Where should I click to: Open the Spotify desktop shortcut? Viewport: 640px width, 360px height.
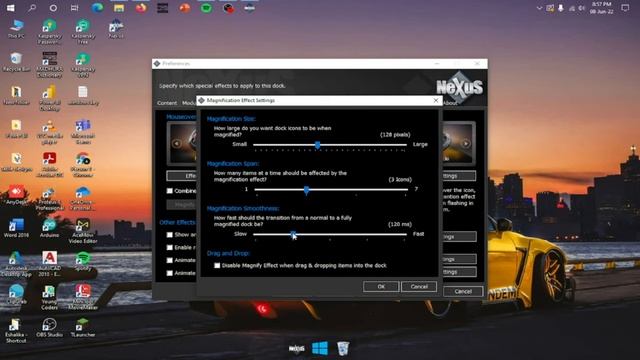(83, 261)
